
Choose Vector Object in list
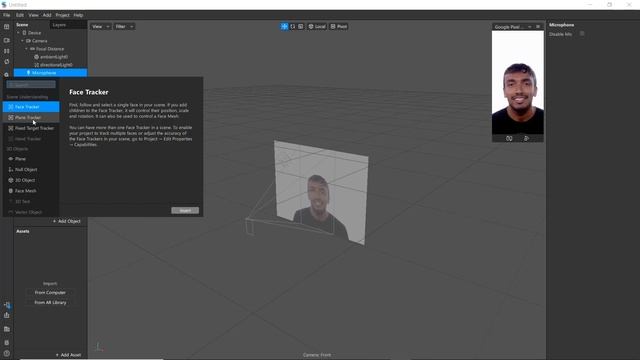pyautogui.click(x=31, y=212)
